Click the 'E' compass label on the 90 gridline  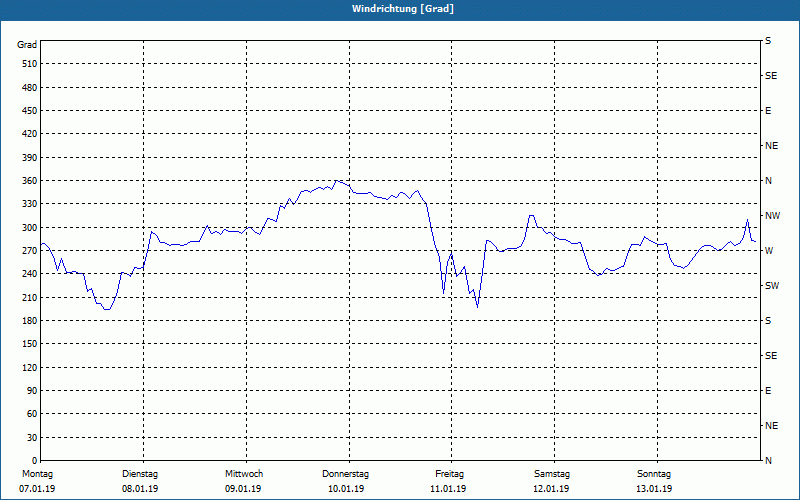point(768,391)
